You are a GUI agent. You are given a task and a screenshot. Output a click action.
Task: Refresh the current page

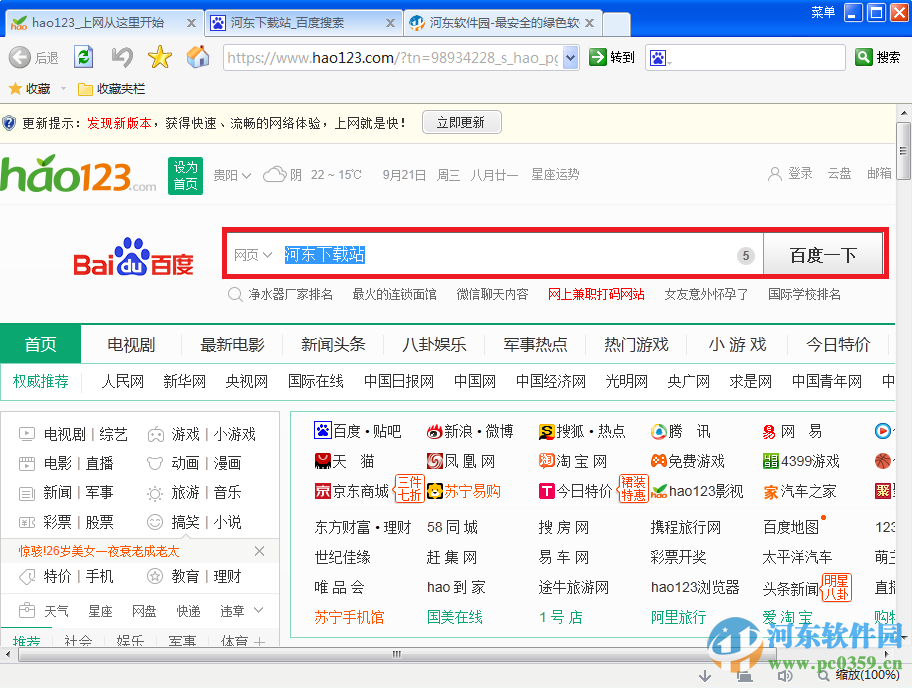tap(83, 57)
